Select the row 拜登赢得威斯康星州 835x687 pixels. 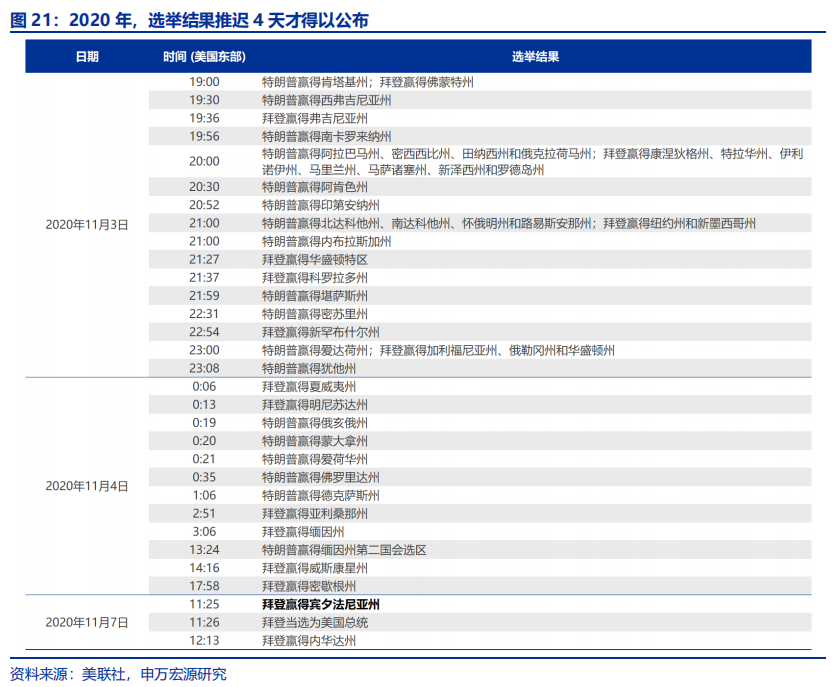[480, 567]
